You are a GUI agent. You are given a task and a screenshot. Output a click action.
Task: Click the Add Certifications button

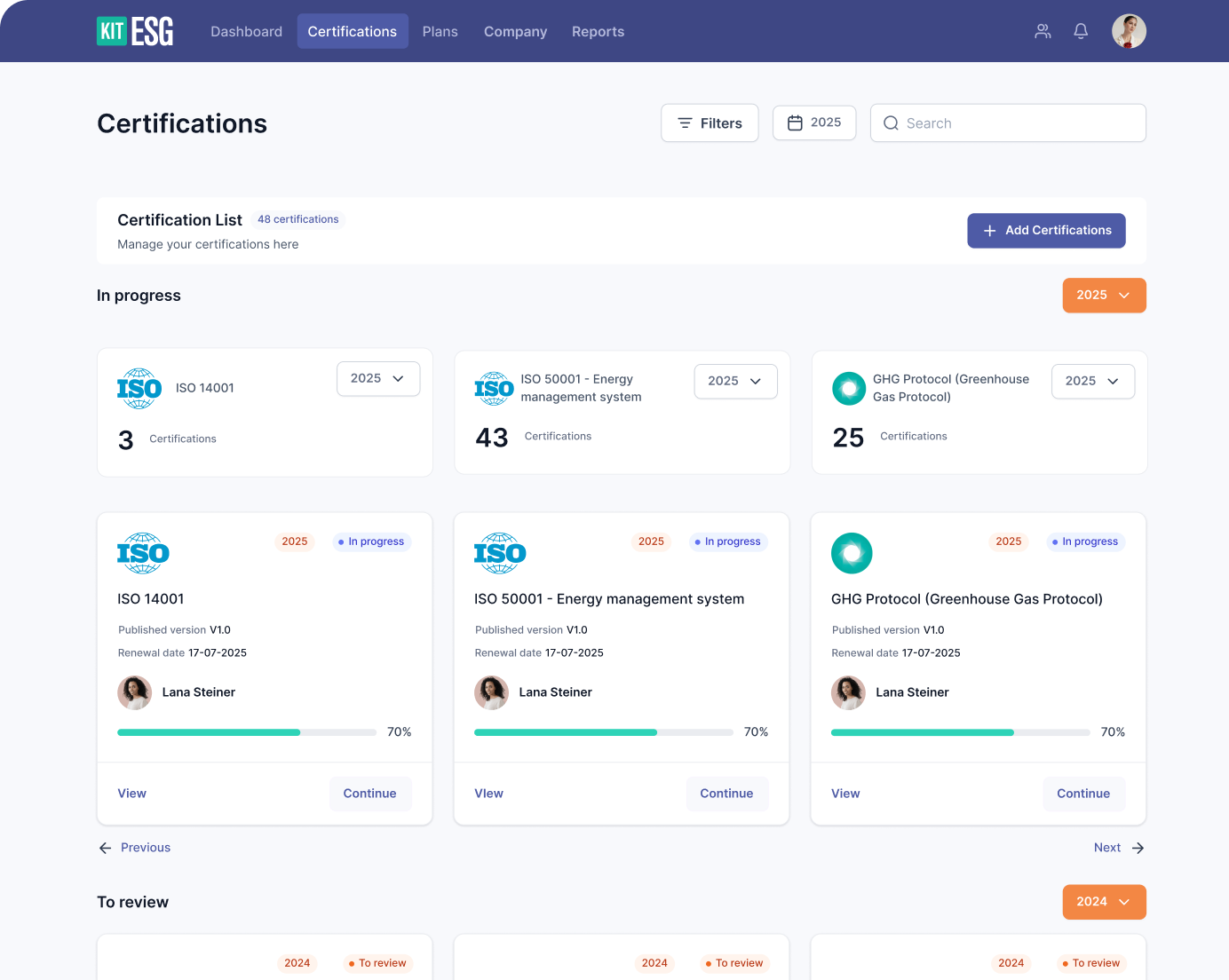point(1046,231)
